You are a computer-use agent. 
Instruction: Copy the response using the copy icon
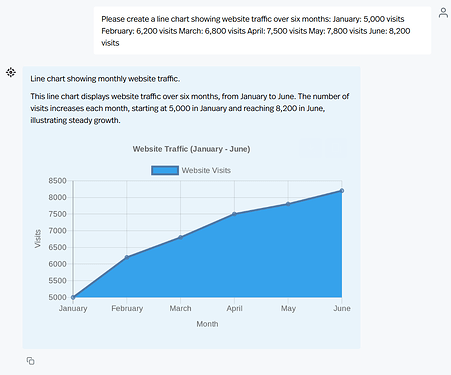point(30,361)
